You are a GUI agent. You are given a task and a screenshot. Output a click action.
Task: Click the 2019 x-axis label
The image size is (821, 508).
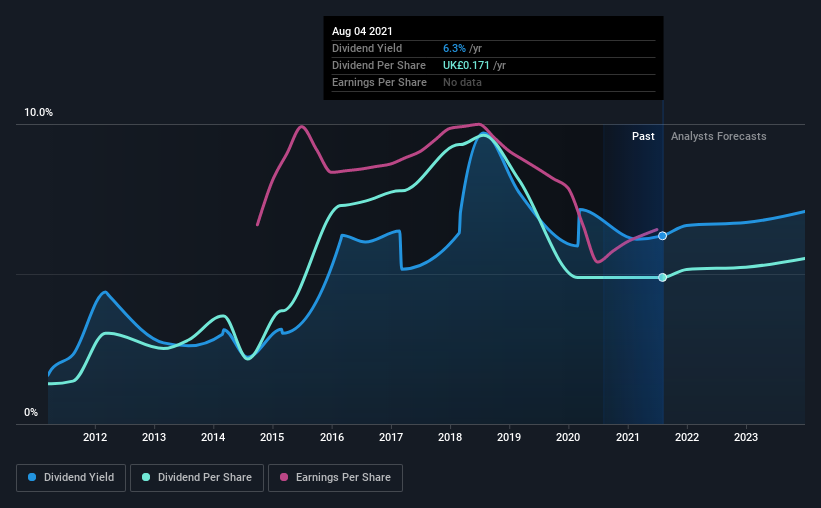pos(509,437)
